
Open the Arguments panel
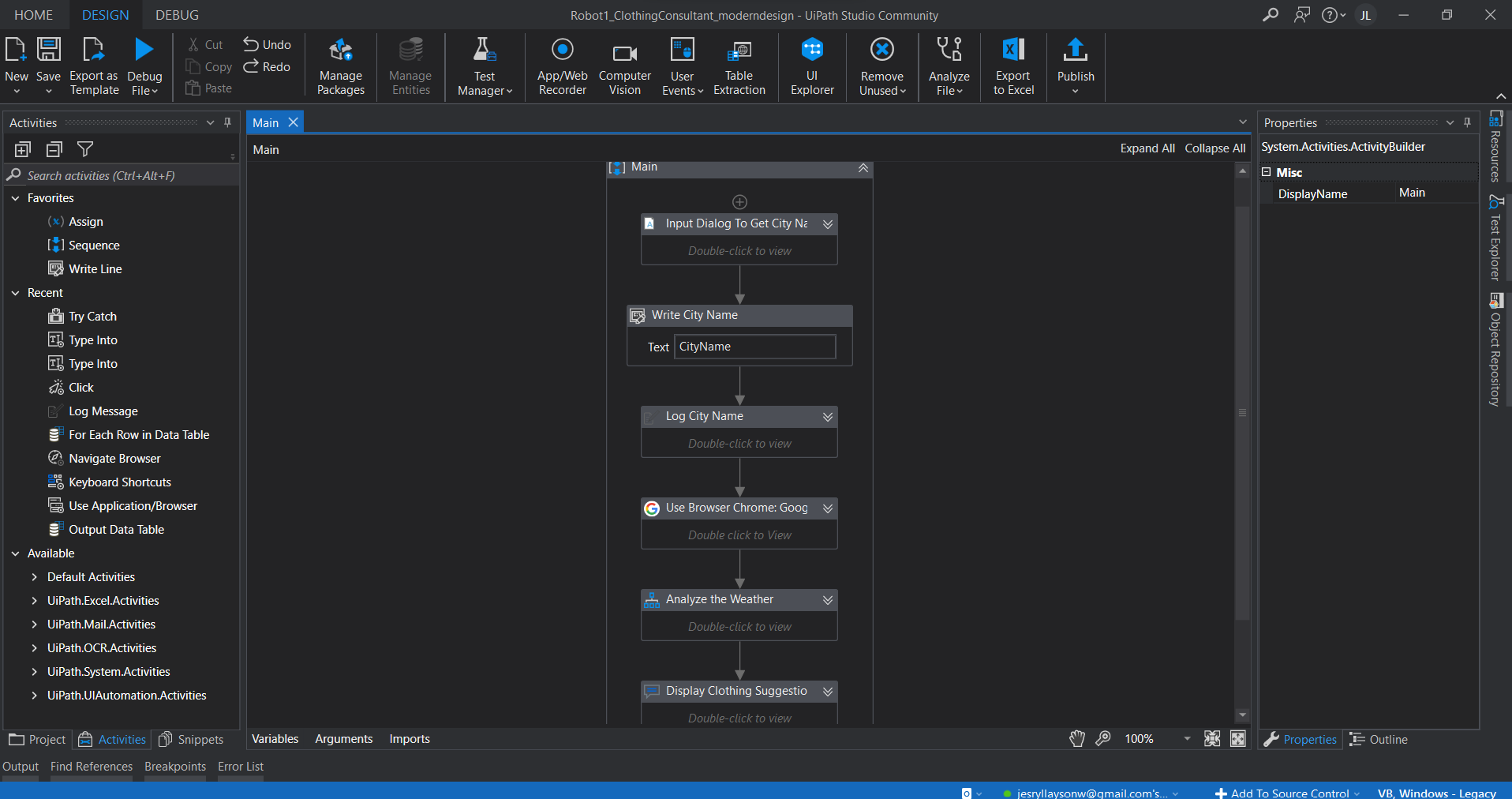343,739
